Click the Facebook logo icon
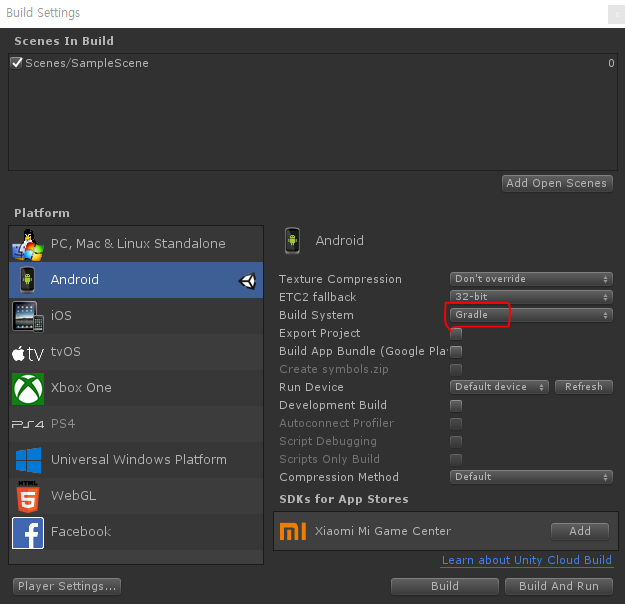This screenshot has width=625, height=604. 28,533
